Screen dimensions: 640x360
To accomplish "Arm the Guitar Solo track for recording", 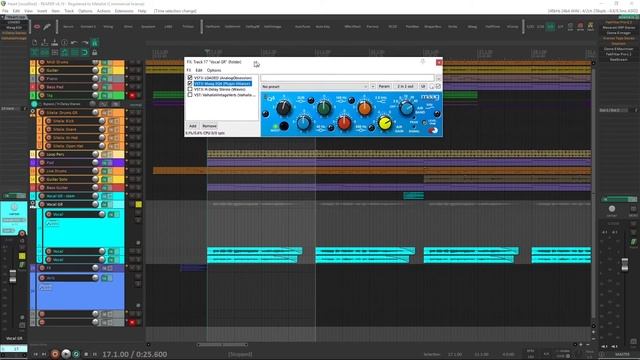I will (42, 179).
